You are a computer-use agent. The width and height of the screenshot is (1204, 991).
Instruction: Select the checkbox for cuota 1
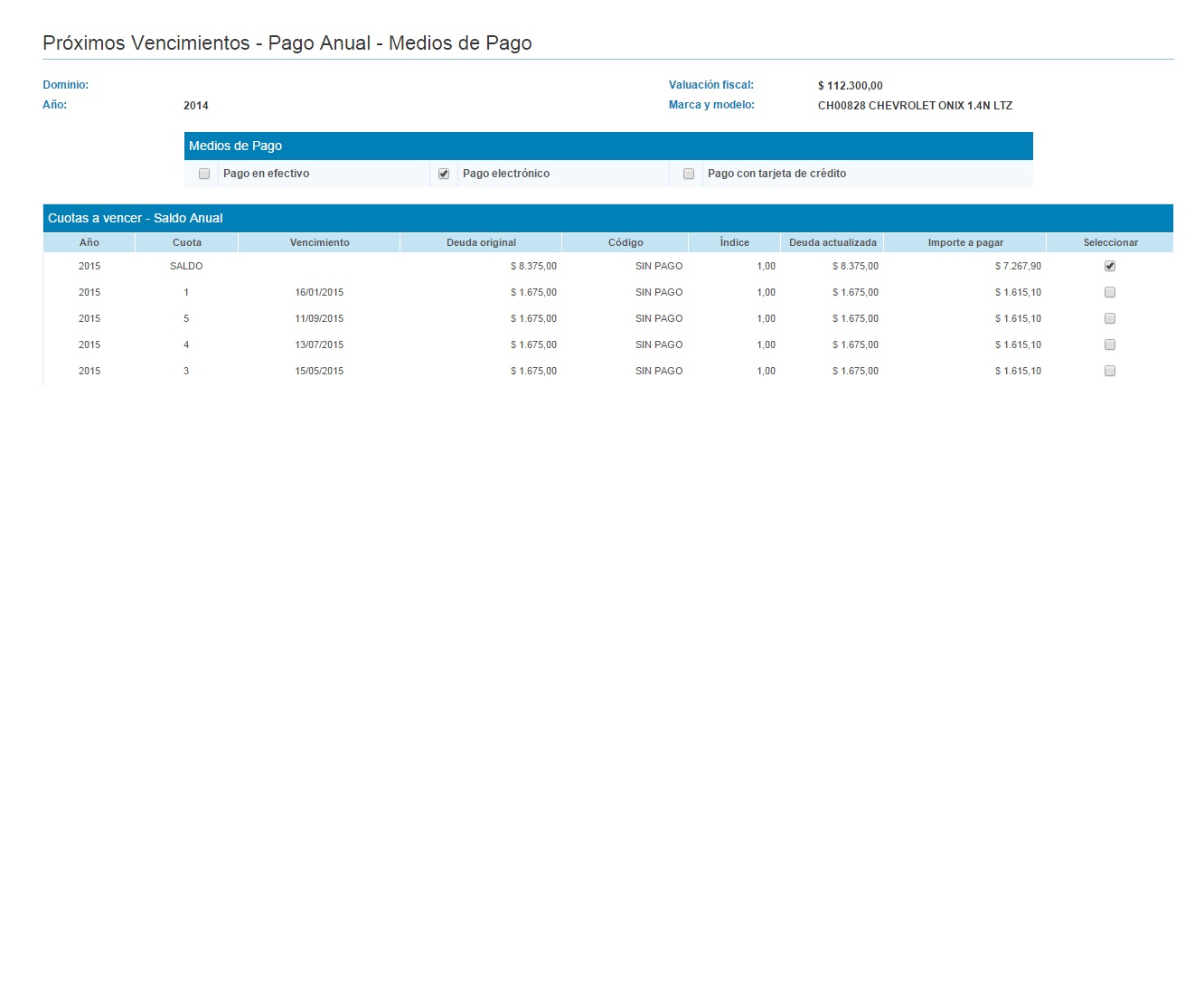coord(1110,292)
